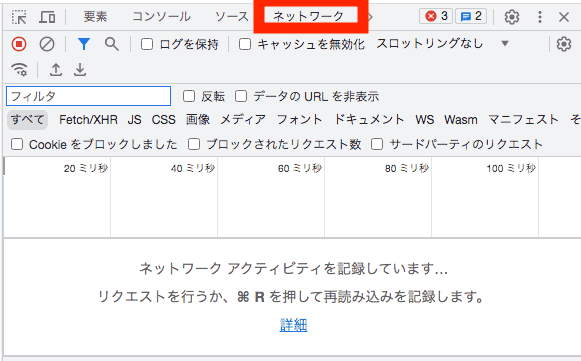Switch to the コンソール tab
The width and height of the screenshot is (581, 361).
(161, 16)
